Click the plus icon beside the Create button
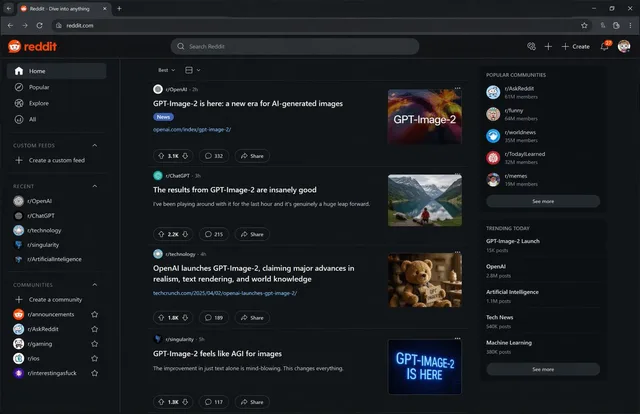Screen dimensions: 640x414 548,47
